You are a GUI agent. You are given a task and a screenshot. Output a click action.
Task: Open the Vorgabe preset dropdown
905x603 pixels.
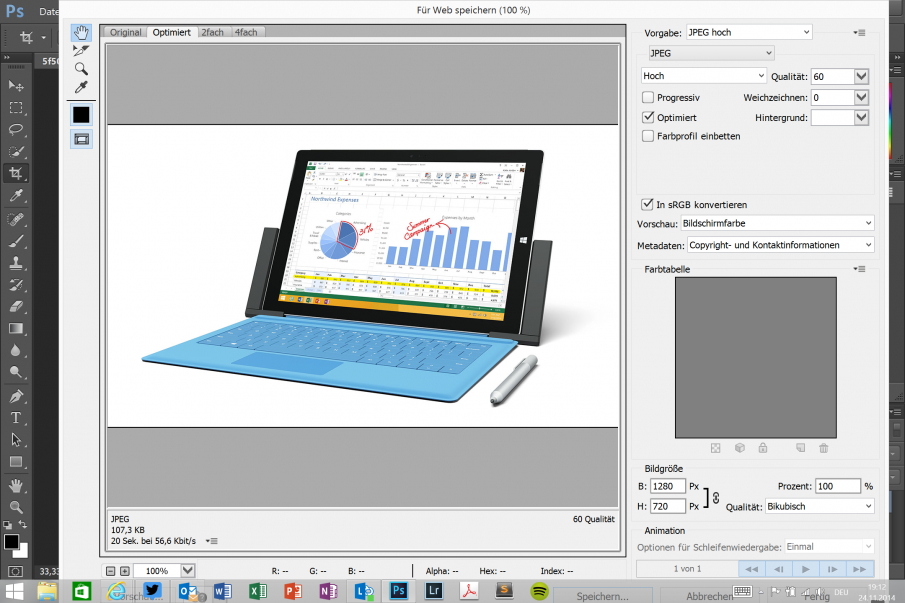pyautogui.click(x=749, y=32)
